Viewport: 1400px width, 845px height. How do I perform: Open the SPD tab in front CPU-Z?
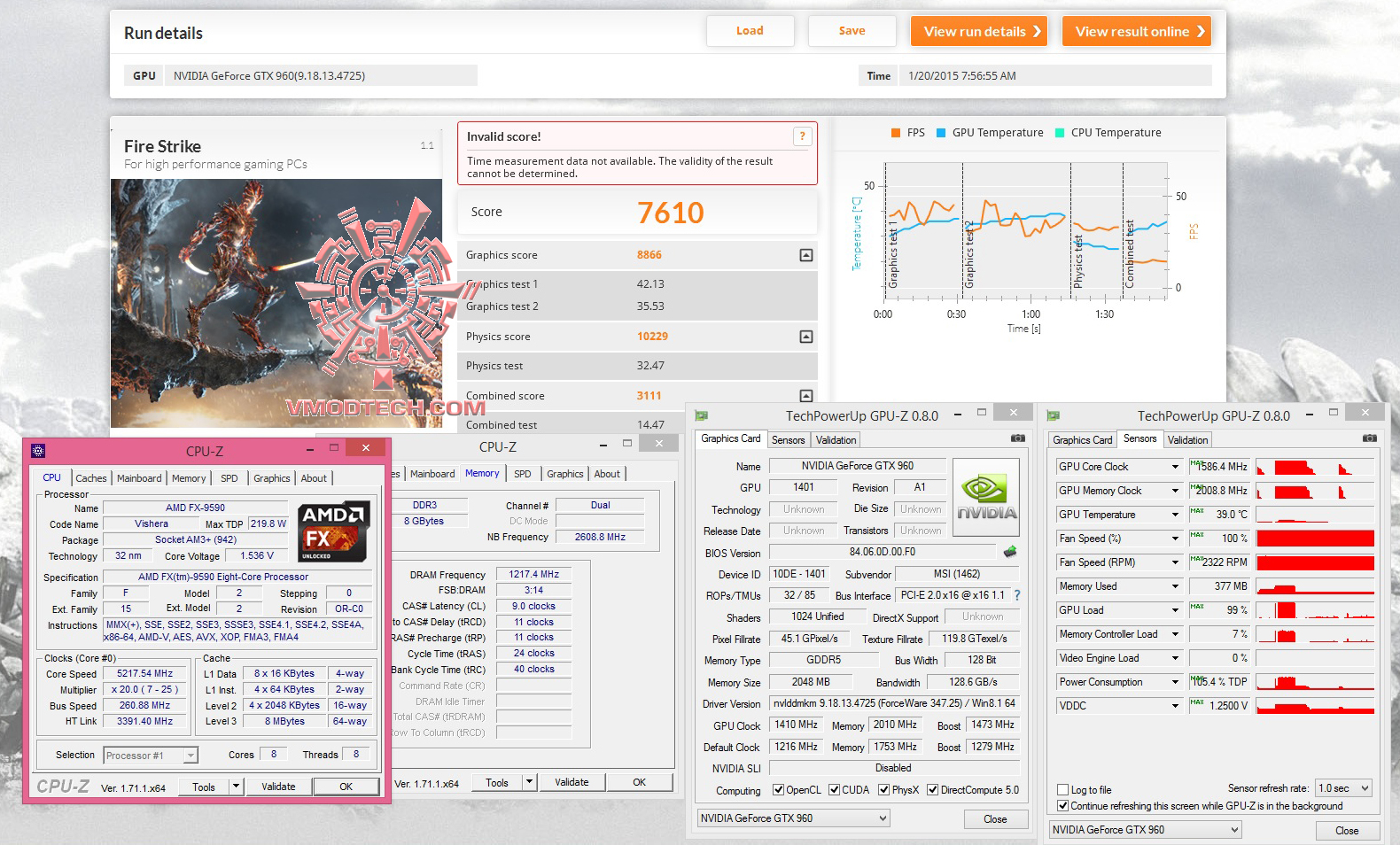point(229,478)
